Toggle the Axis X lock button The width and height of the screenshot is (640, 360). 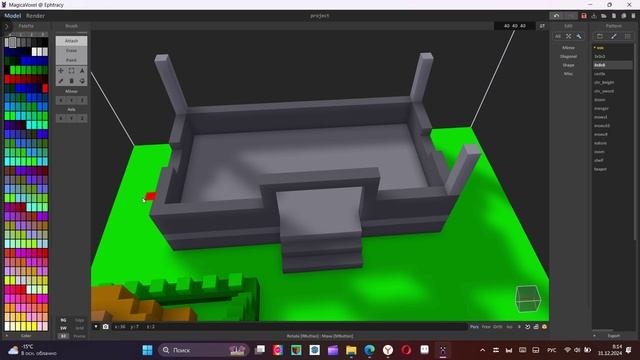(61, 118)
